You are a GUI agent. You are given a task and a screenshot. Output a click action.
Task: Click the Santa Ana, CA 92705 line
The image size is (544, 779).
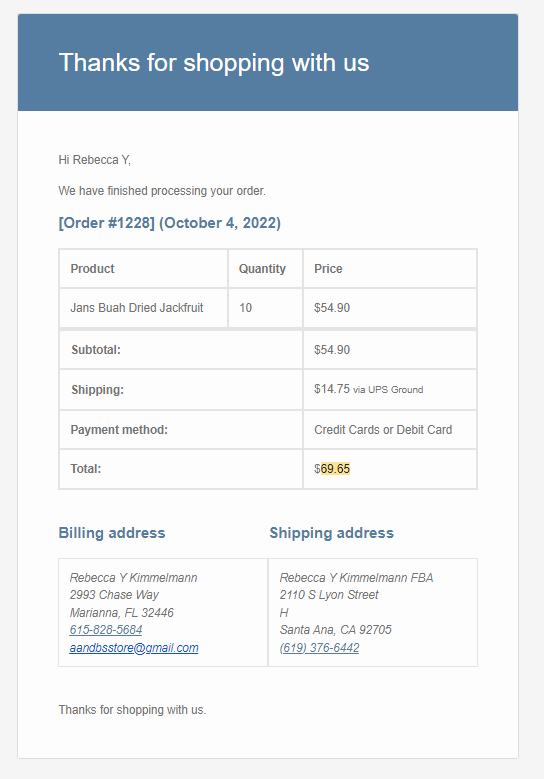[x=335, y=630]
